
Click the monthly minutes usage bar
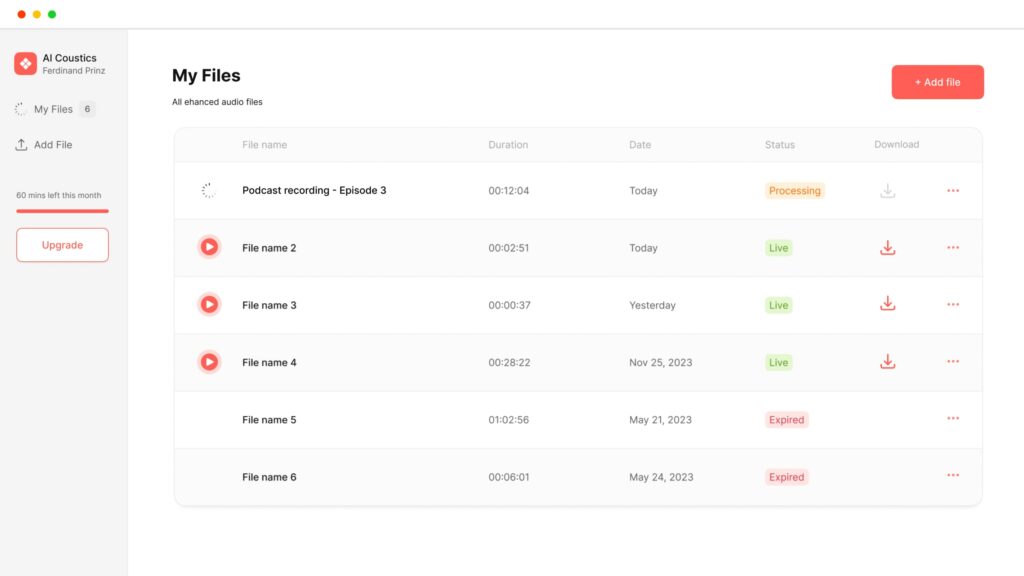tap(63, 211)
